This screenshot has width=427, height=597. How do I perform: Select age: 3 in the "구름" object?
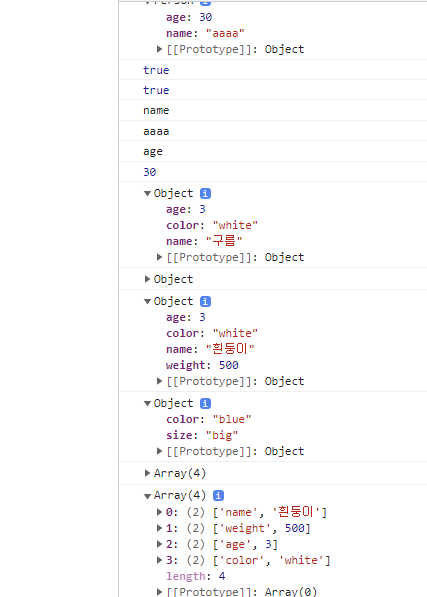point(186,209)
